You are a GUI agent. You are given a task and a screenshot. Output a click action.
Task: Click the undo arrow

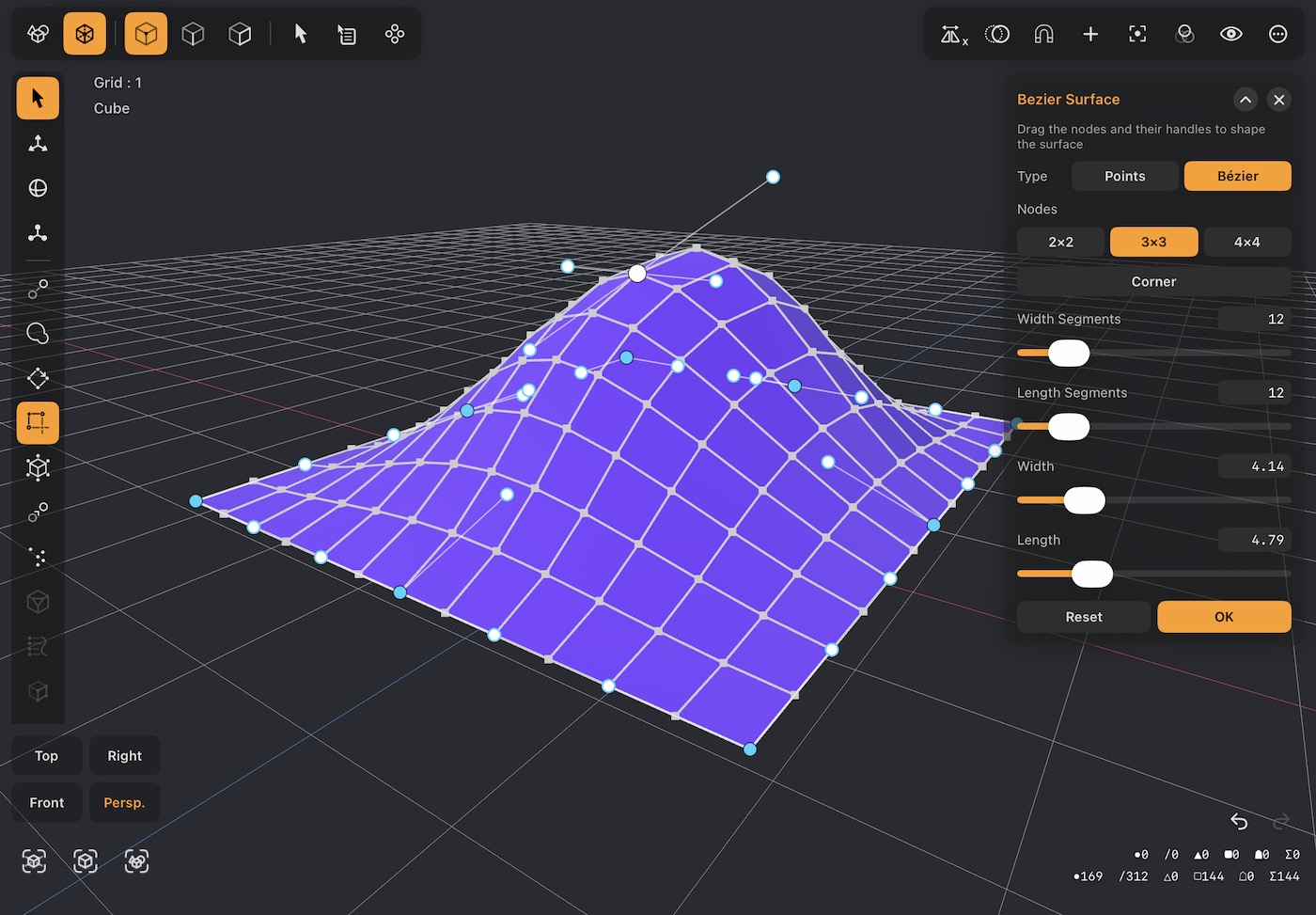point(1239,821)
